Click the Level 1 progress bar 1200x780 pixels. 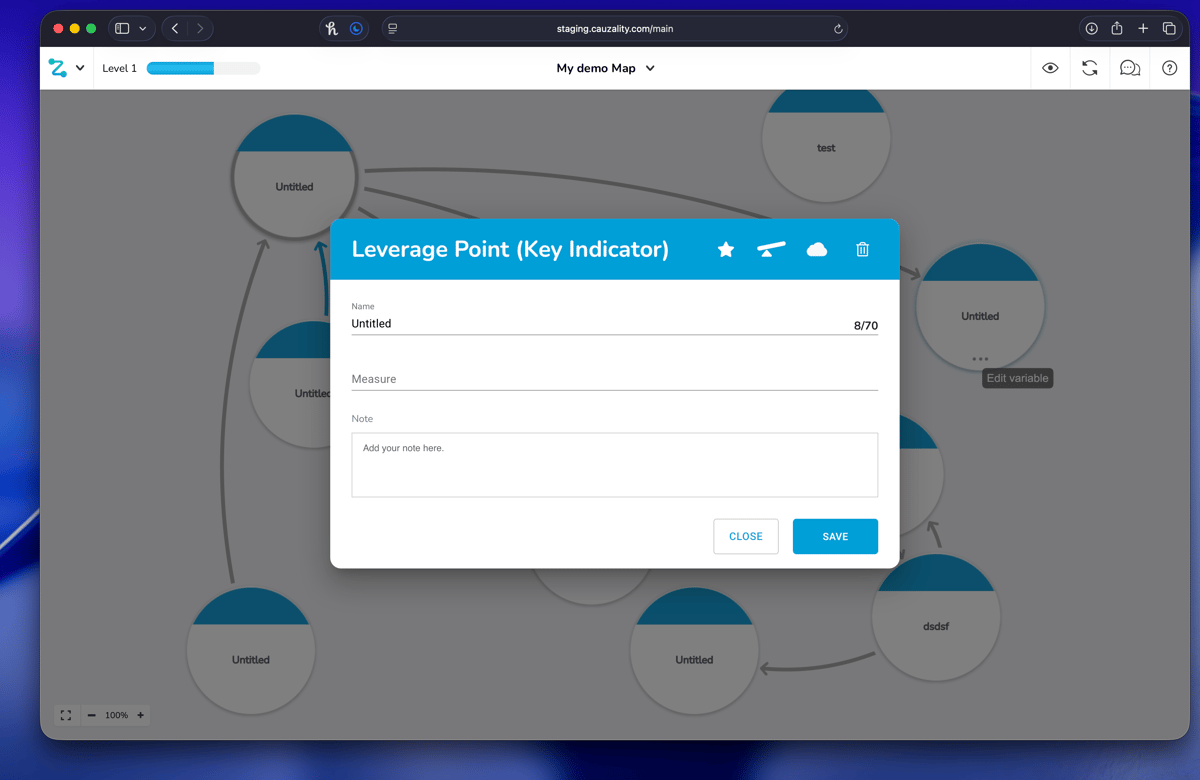coord(203,68)
